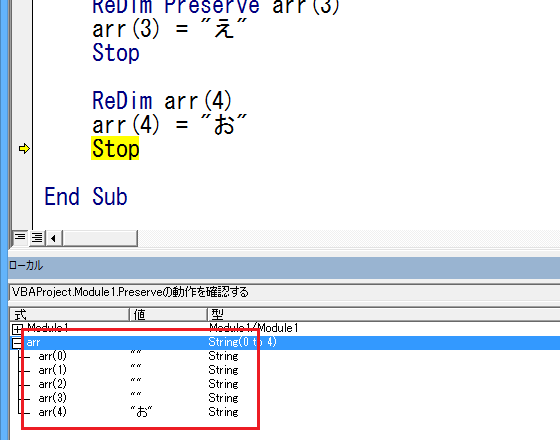
Task: Click the Module1/Module1 type cell
Action: (254, 328)
